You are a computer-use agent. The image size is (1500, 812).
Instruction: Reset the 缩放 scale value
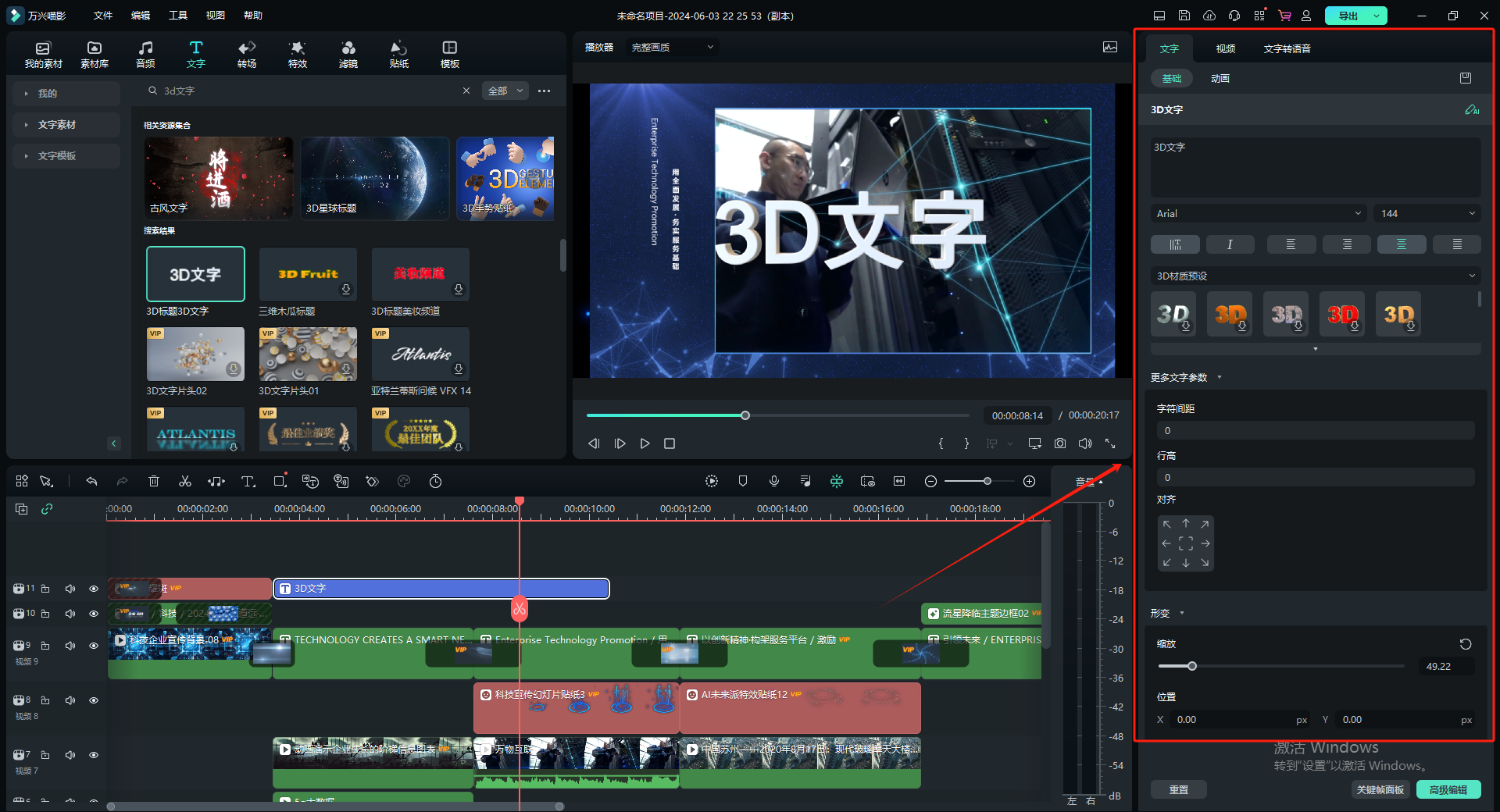pos(1465,644)
